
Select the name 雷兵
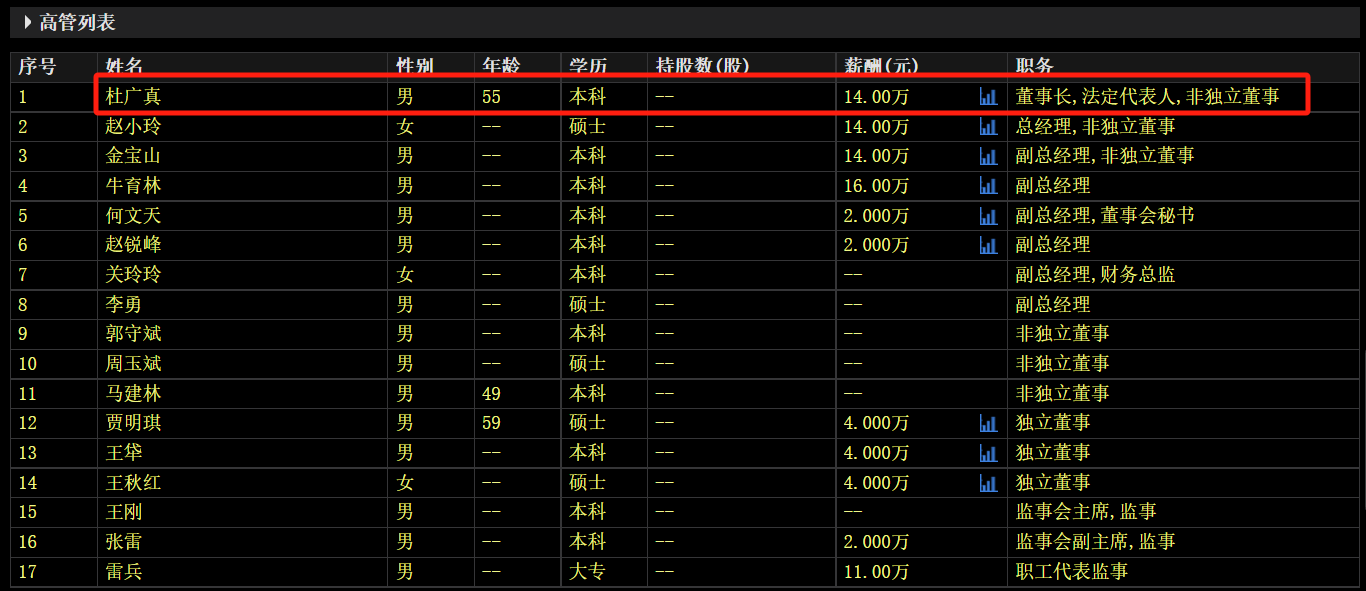coord(124,572)
